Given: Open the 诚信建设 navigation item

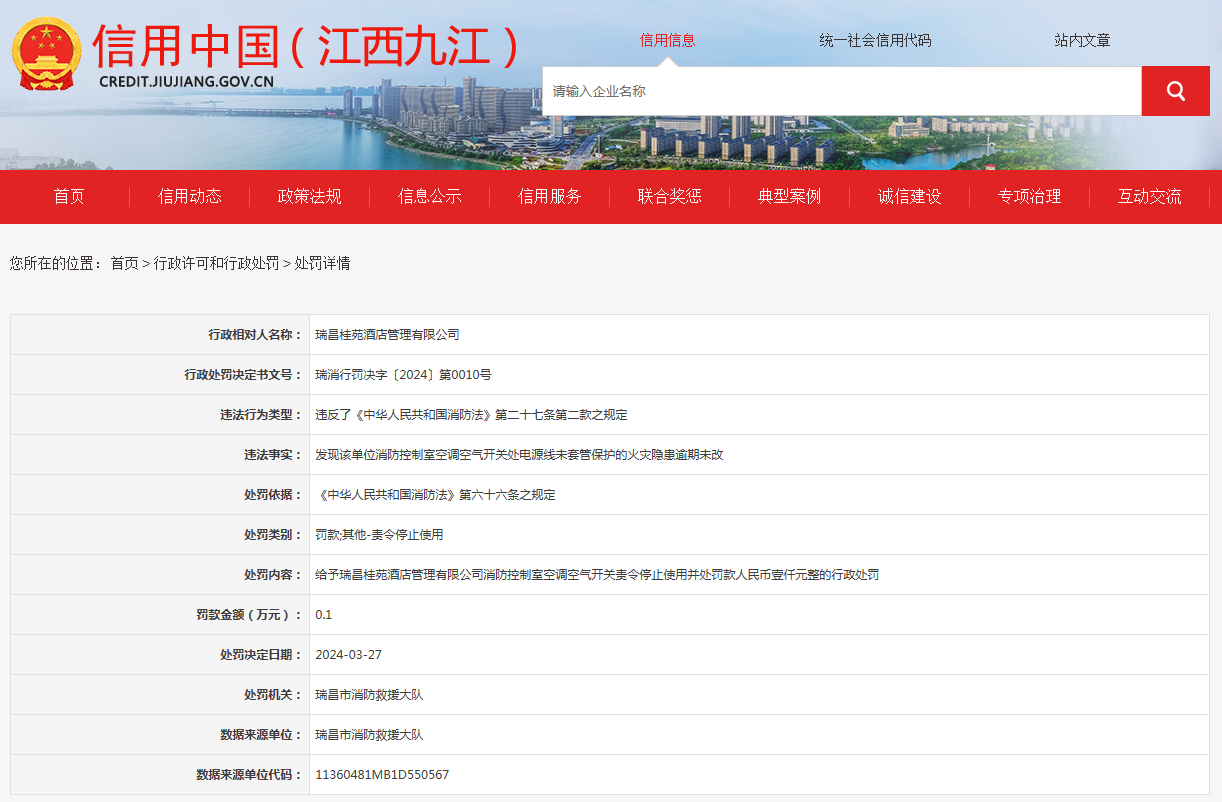Looking at the screenshot, I should [x=910, y=197].
